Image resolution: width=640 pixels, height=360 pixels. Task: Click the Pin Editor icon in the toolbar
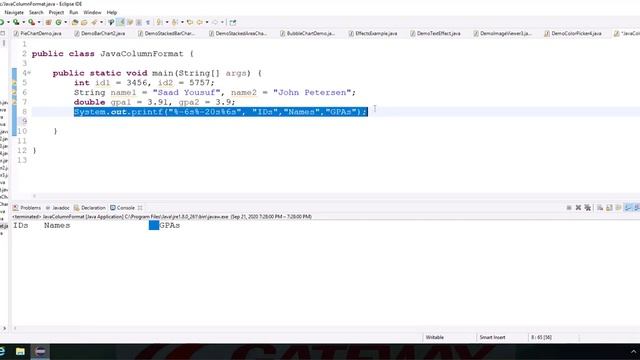click(x=233, y=22)
